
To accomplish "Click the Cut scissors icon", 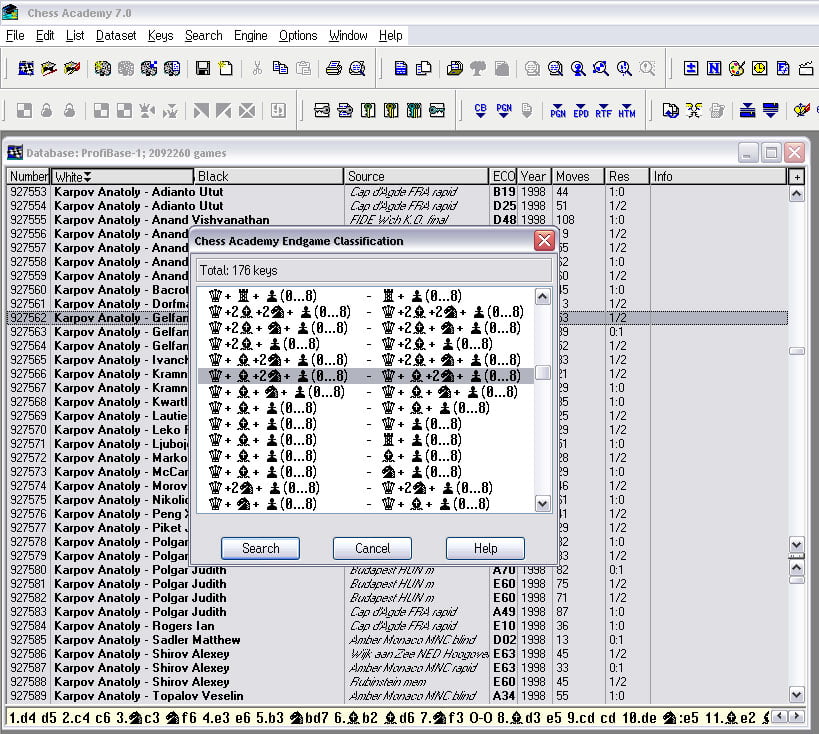I will coord(257,68).
